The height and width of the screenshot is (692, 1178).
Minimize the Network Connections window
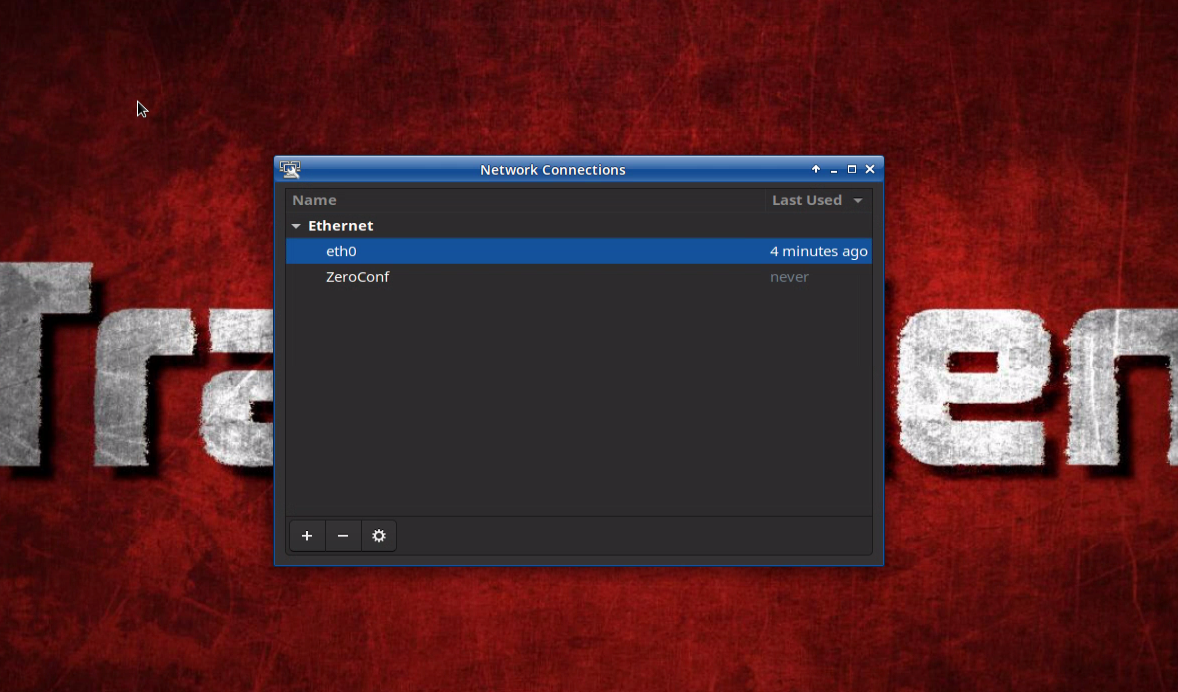point(834,170)
